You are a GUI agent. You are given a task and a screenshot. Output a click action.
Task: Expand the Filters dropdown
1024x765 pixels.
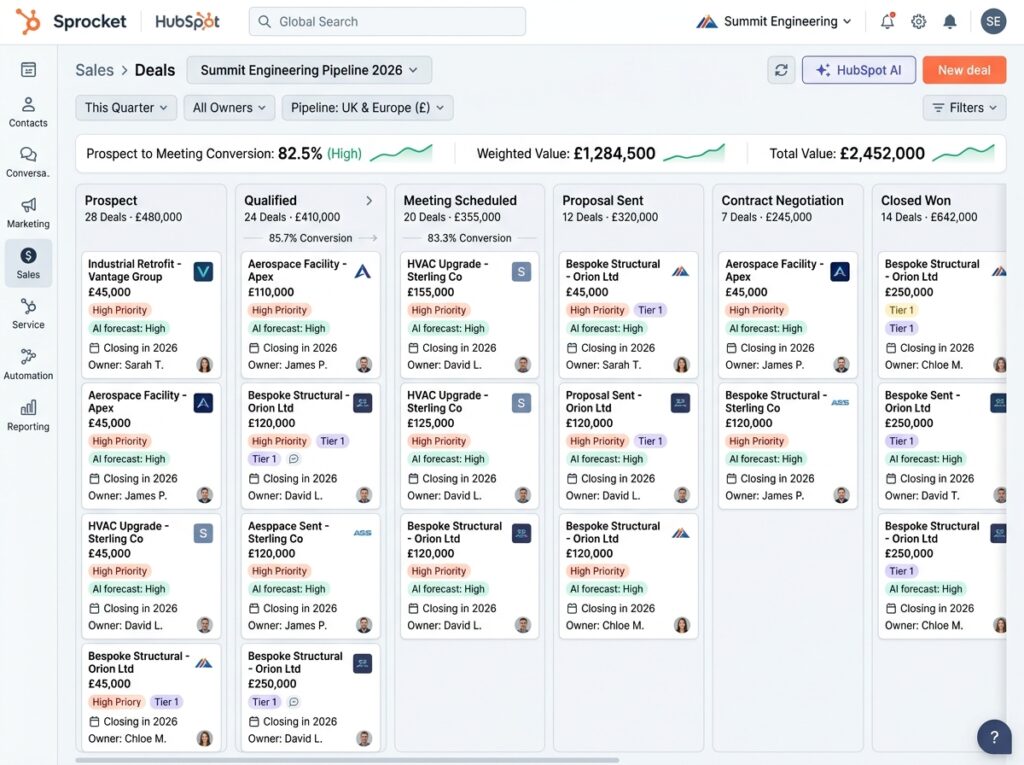click(x=965, y=108)
